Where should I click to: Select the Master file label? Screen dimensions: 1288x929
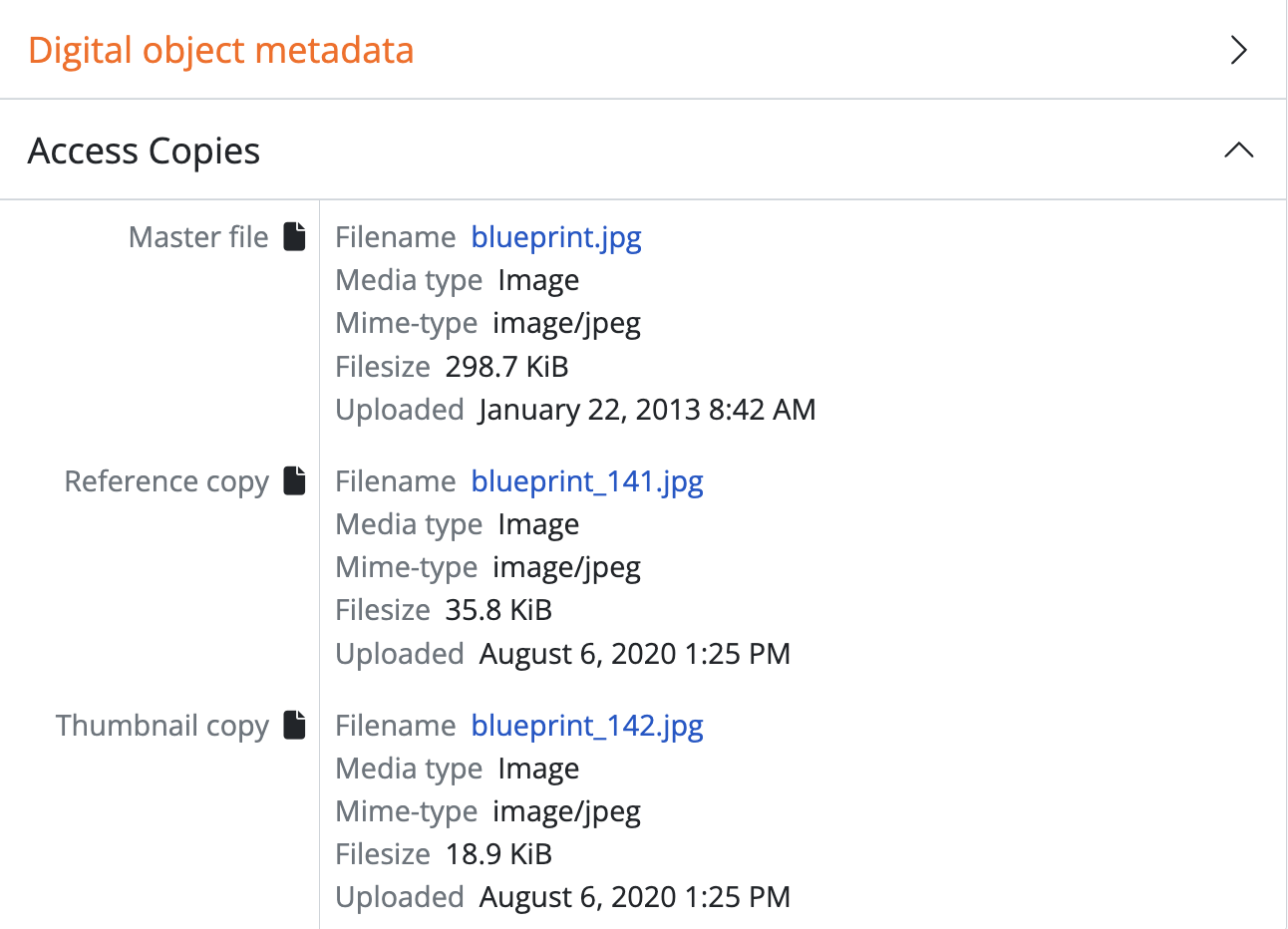(198, 237)
